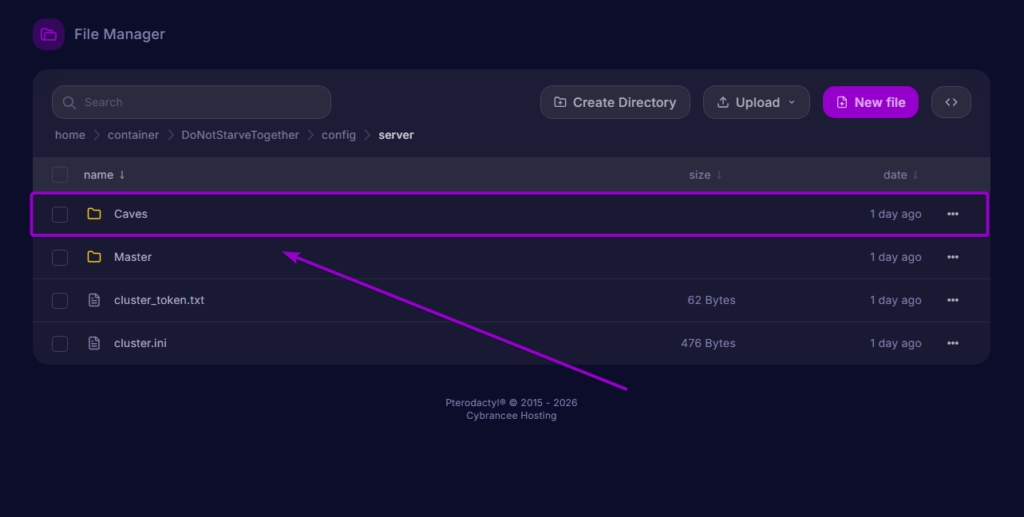Click the Create Directory button
Image resolution: width=1024 pixels, height=517 pixels.
coord(615,102)
